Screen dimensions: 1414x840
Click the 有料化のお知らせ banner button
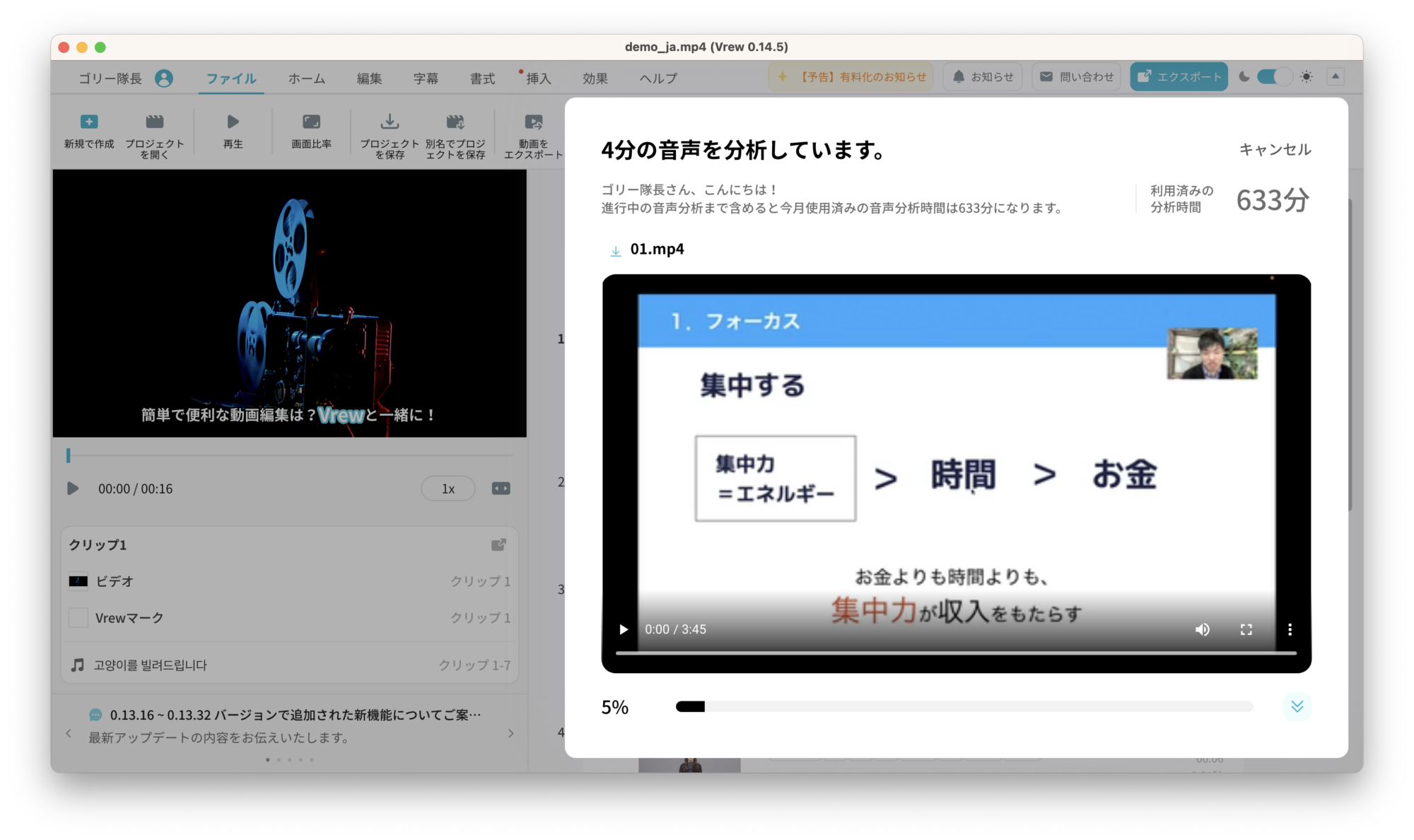(x=851, y=76)
